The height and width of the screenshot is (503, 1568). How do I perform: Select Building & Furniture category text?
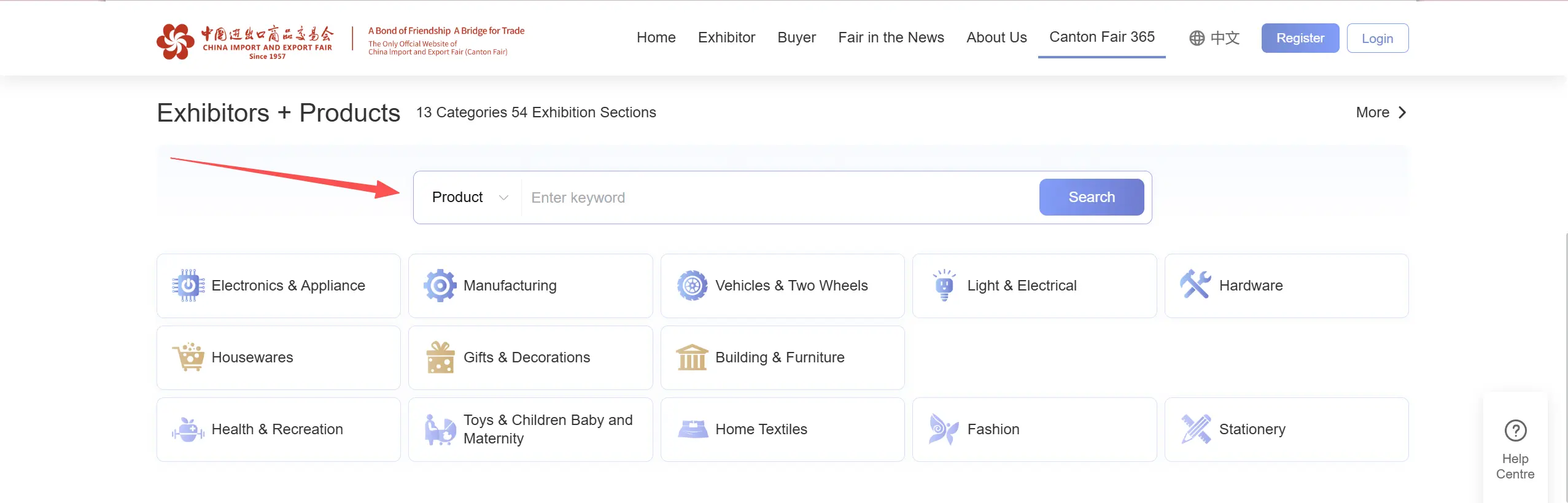(780, 357)
